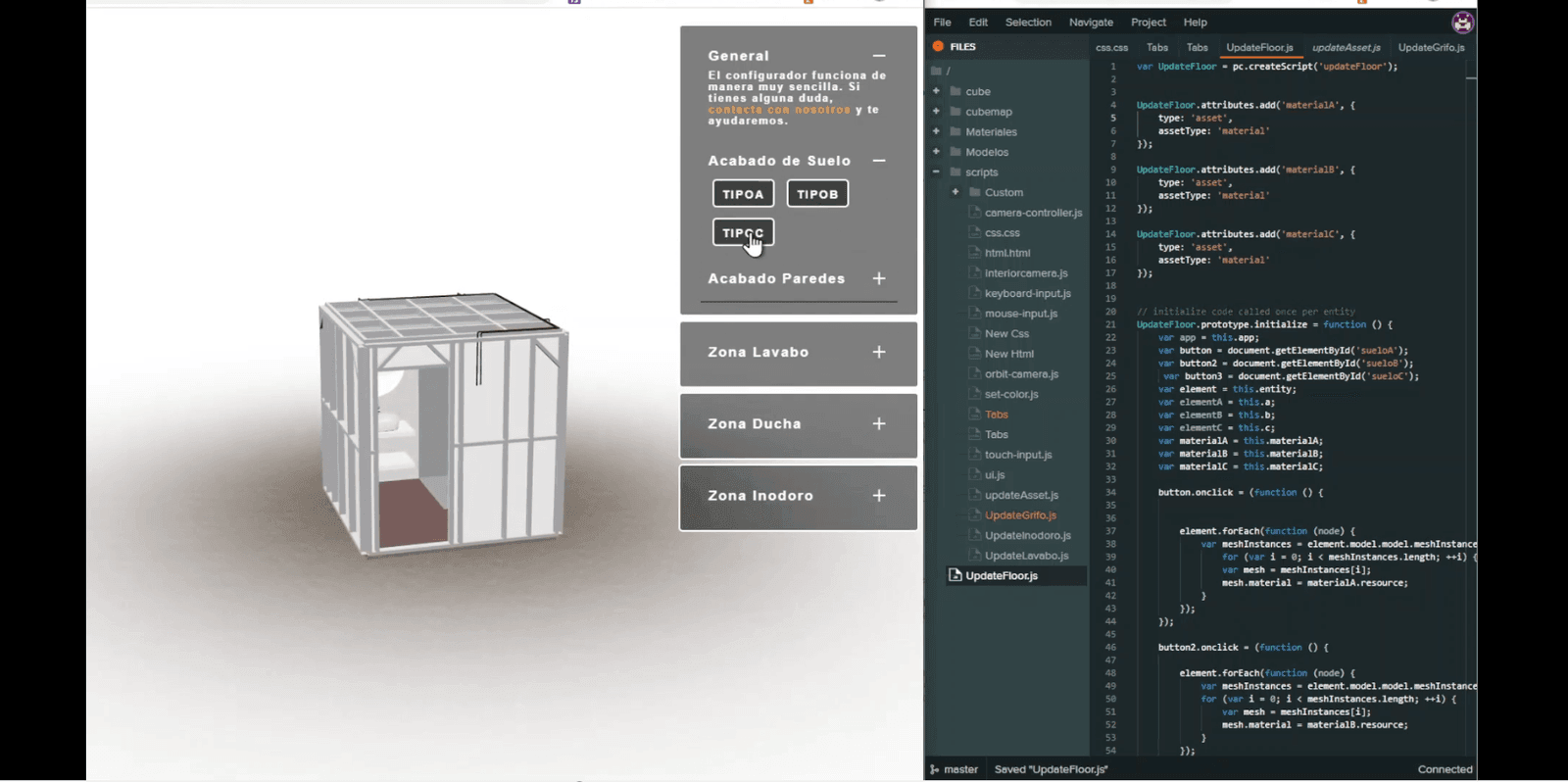Open the New Css file
Image resolution: width=1568 pixels, height=782 pixels.
[x=1006, y=334]
